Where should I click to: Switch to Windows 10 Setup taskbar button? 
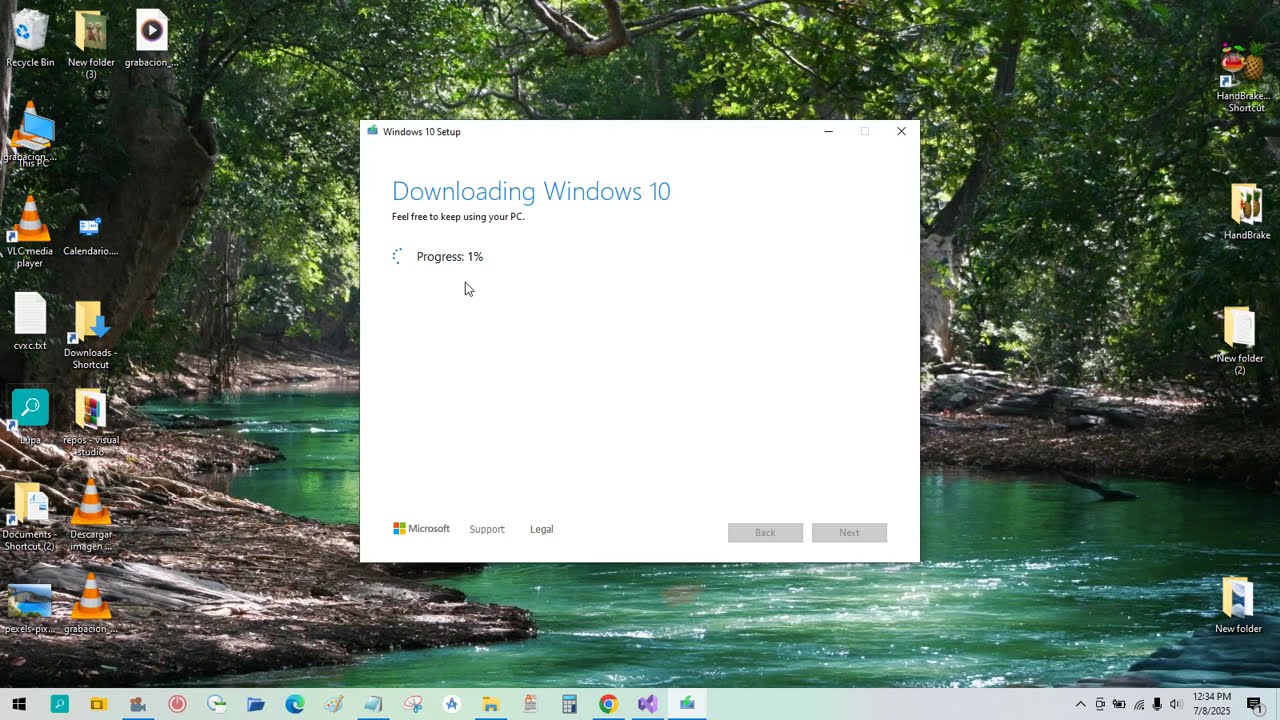(x=687, y=704)
